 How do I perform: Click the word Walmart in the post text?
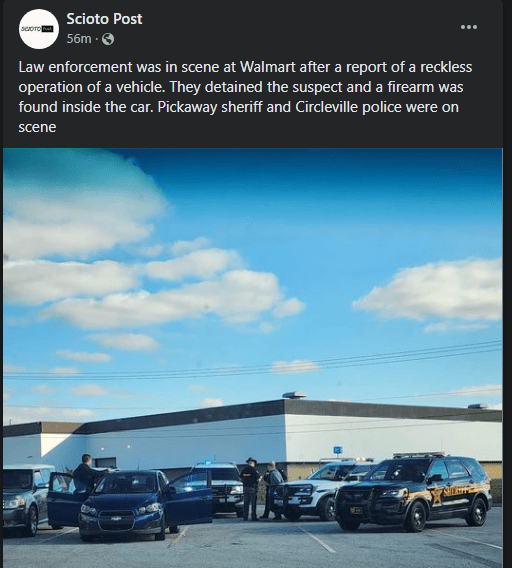click(268, 67)
